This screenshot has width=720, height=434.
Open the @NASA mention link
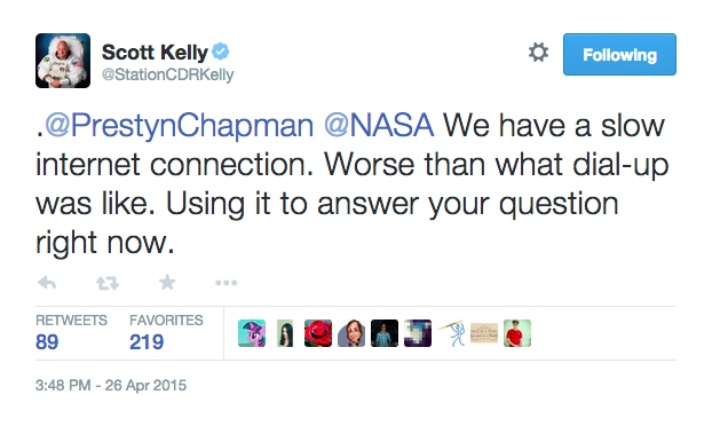pyautogui.click(x=381, y=127)
